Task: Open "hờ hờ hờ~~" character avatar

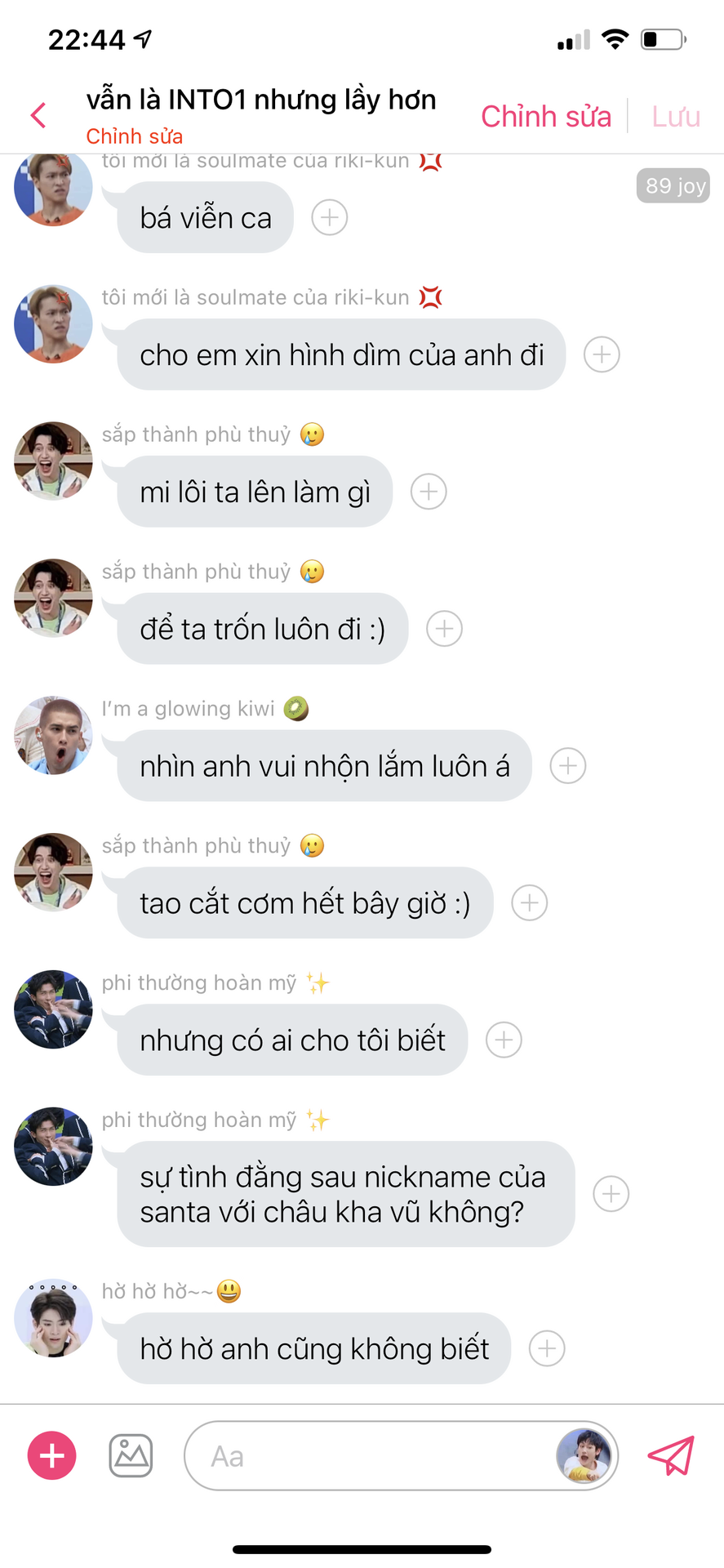Action: pos(53,1317)
